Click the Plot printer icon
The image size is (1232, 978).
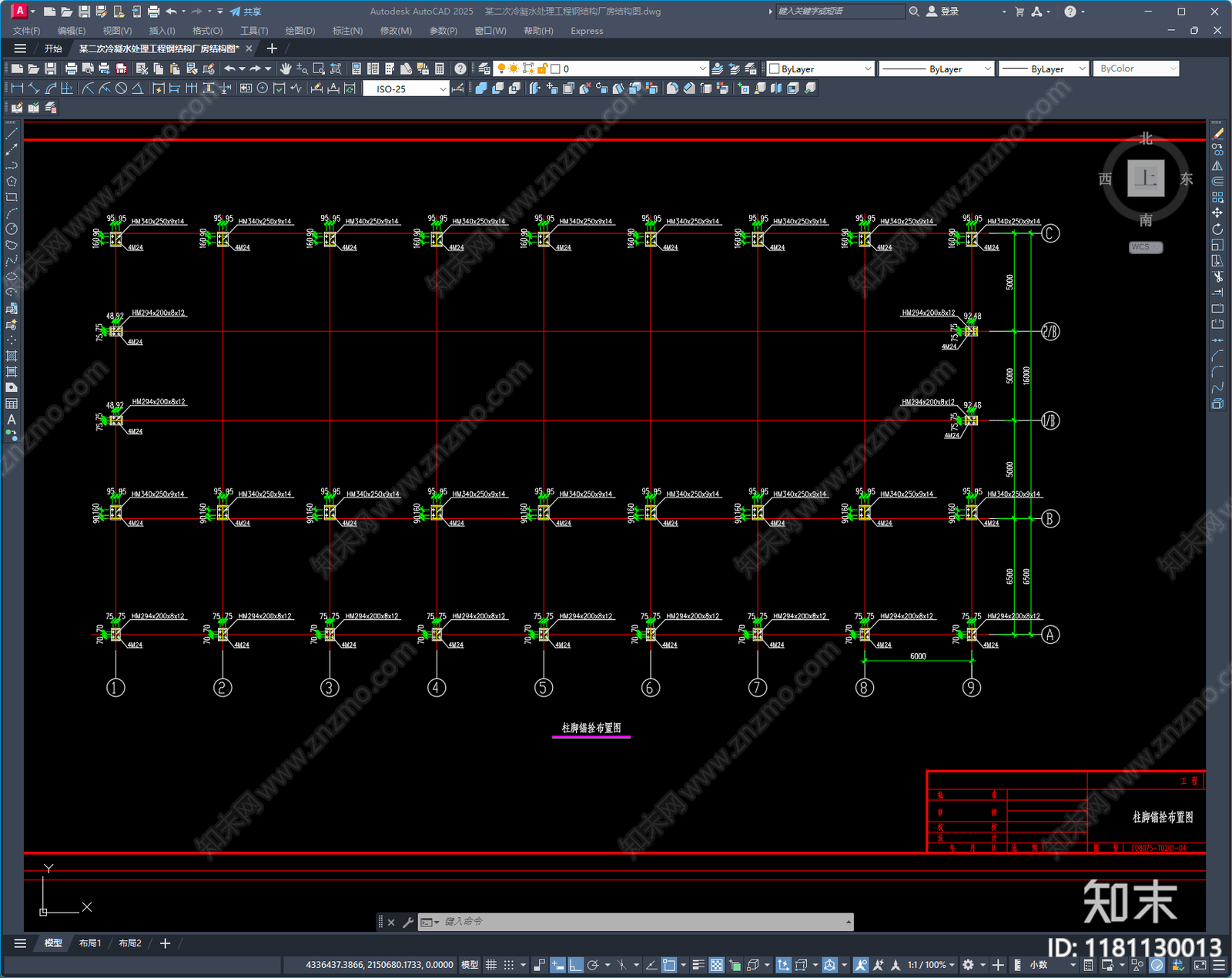[x=71, y=69]
